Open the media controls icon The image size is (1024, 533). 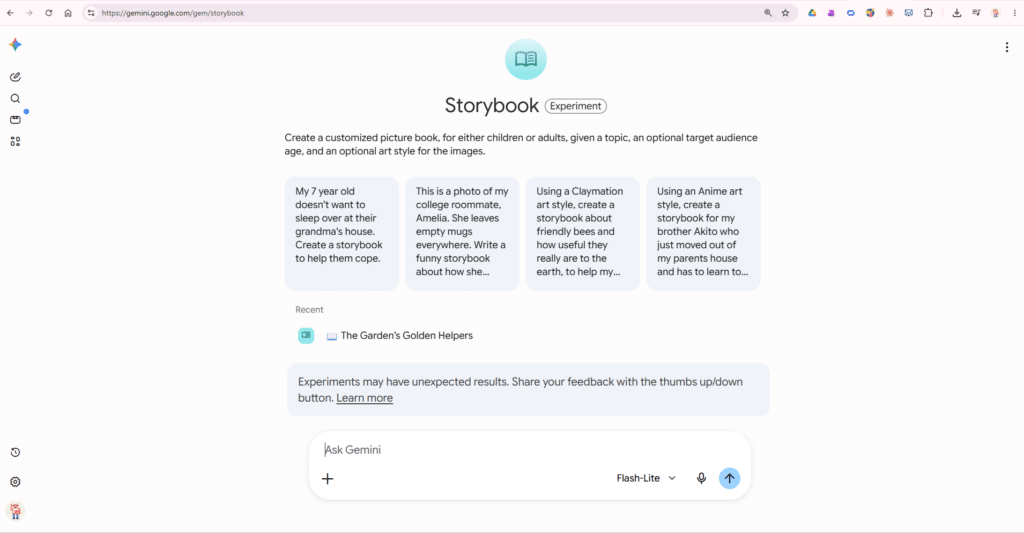click(976, 13)
